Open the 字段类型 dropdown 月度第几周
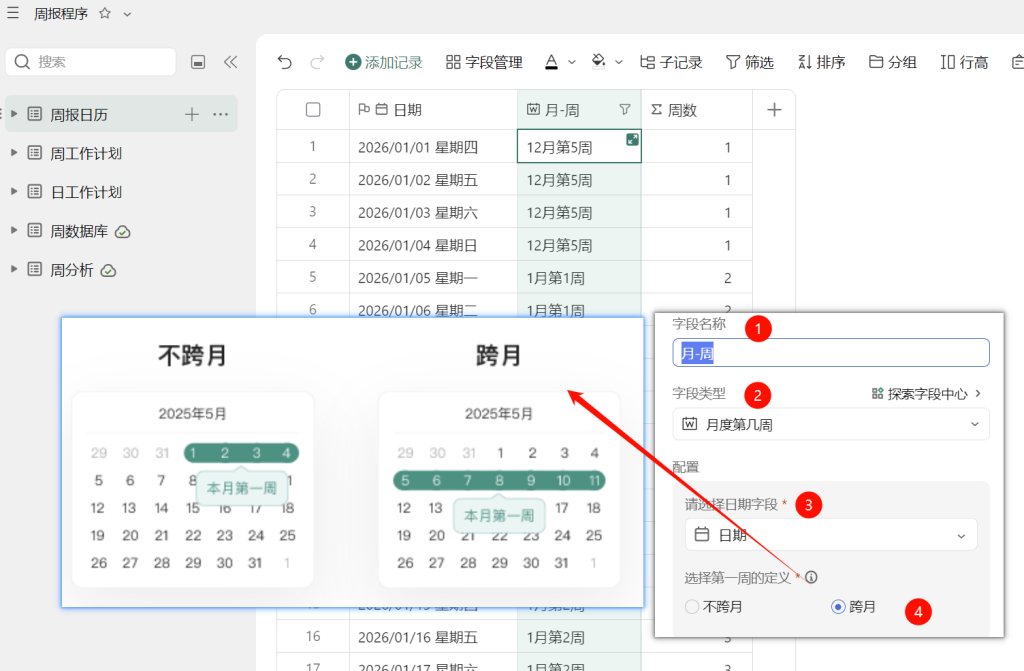The width and height of the screenshot is (1024, 671). 831,424
